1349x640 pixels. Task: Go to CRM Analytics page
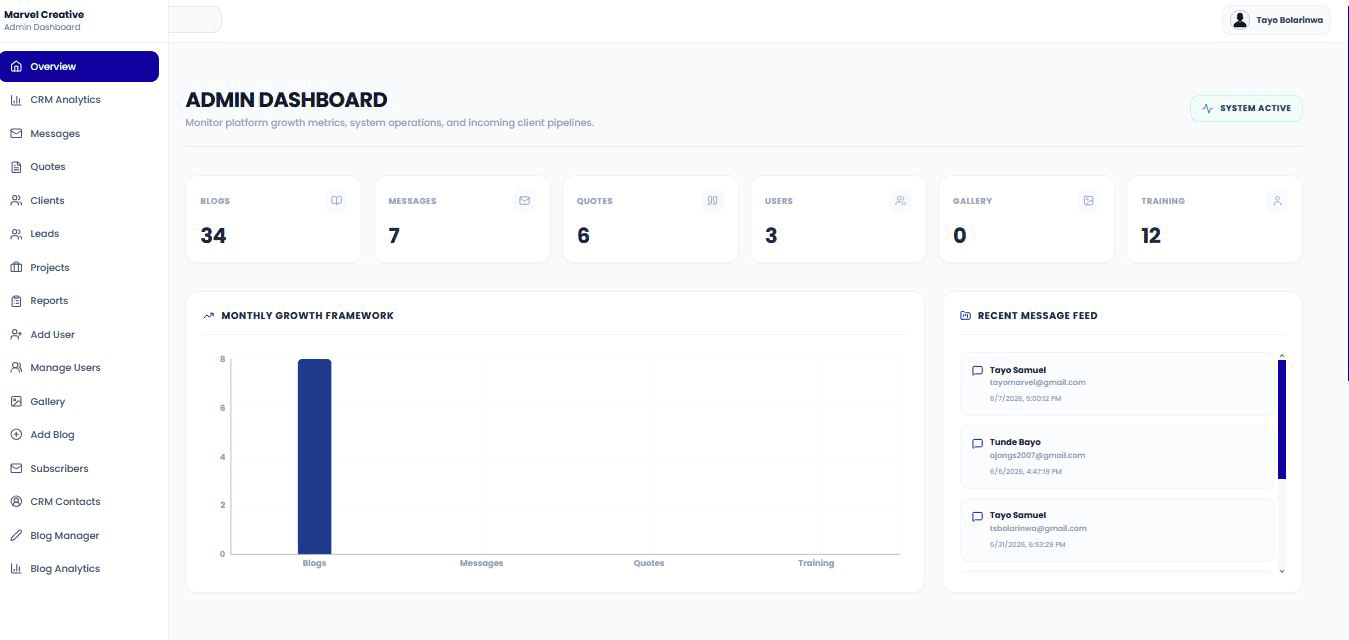79,100
